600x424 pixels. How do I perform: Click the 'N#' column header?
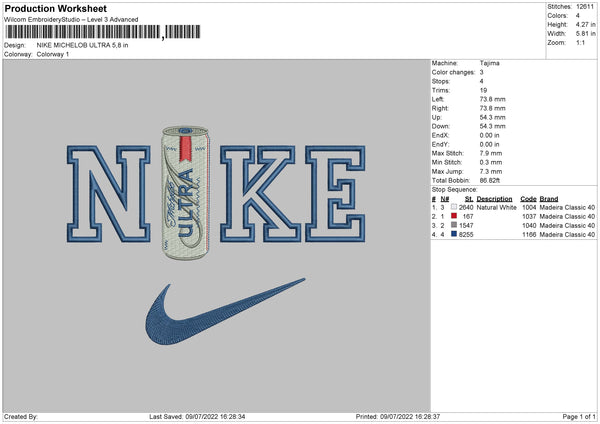(445, 199)
